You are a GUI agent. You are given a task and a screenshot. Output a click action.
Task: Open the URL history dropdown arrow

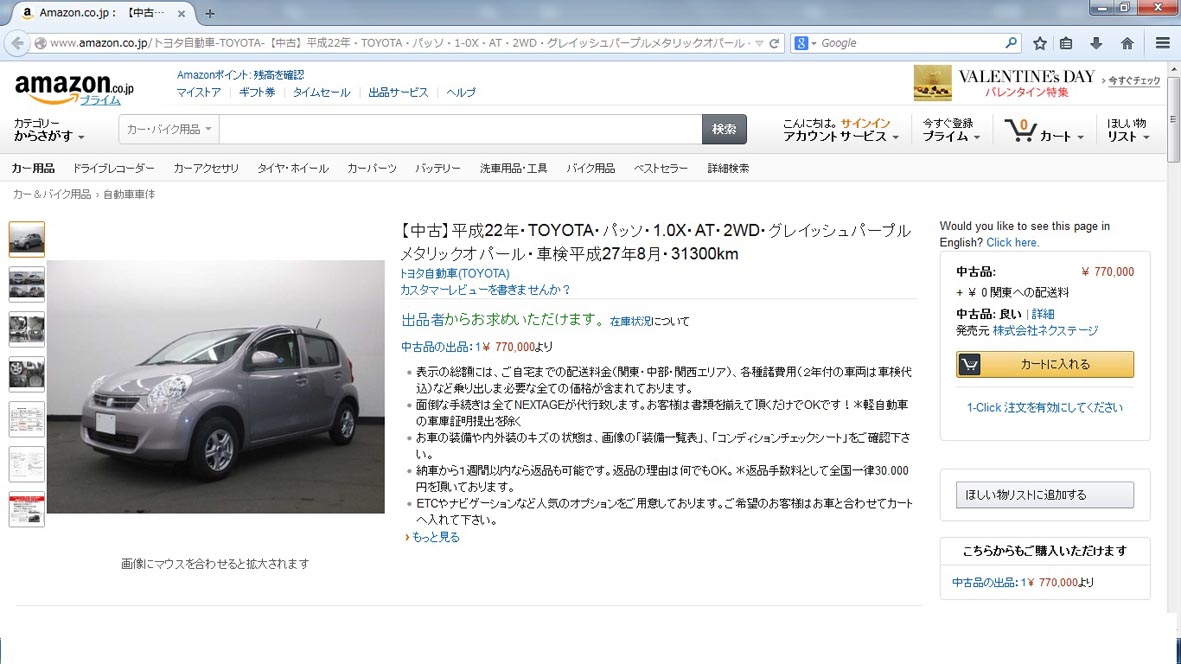tap(759, 43)
